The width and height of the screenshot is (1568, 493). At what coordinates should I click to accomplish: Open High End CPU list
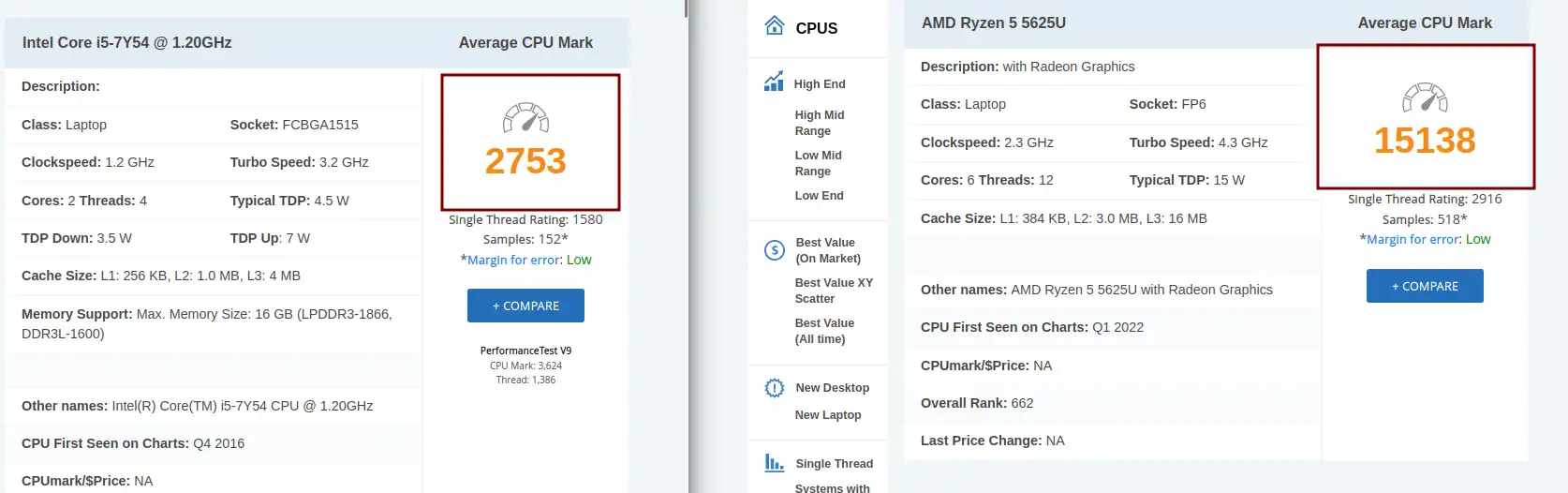click(820, 83)
